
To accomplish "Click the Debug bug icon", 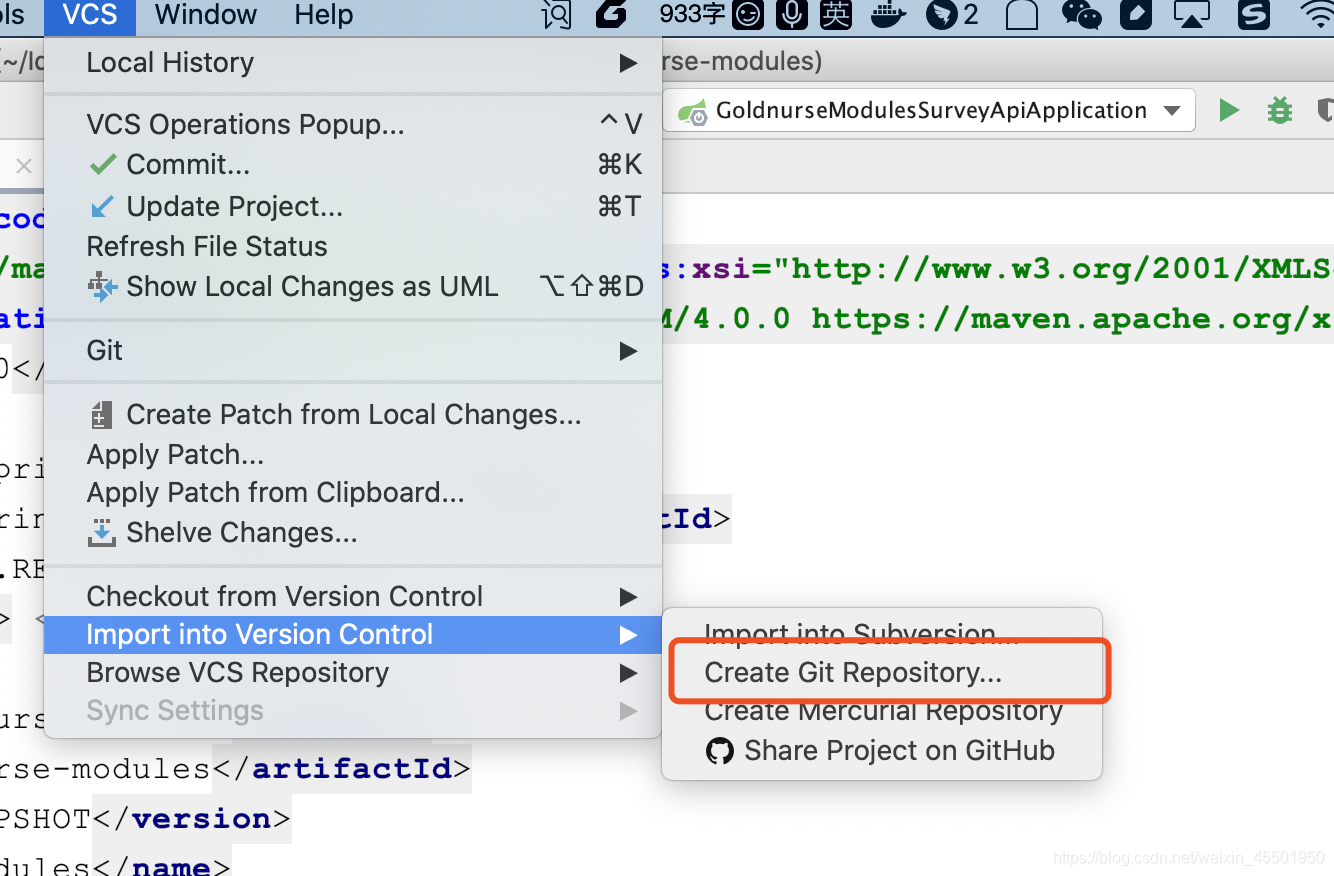I will [1279, 110].
